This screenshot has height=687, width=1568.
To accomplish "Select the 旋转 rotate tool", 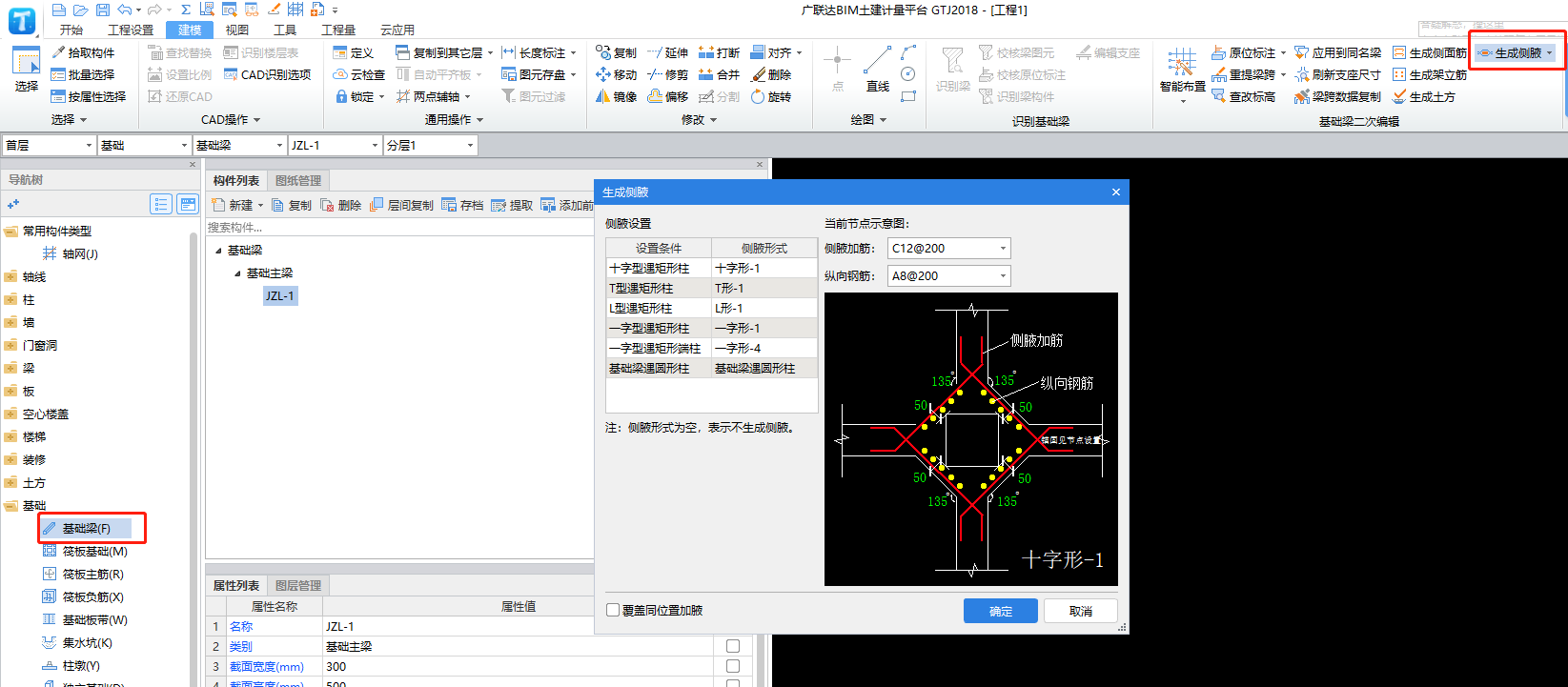I will (771, 96).
